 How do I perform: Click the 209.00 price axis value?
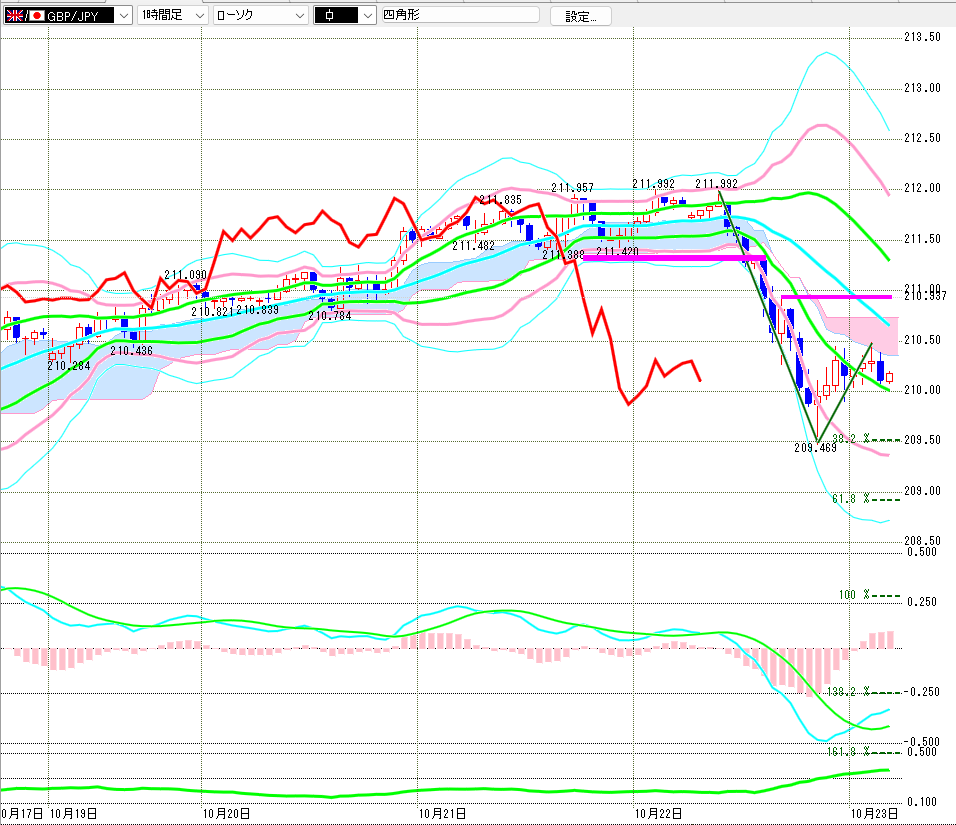click(x=922, y=491)
